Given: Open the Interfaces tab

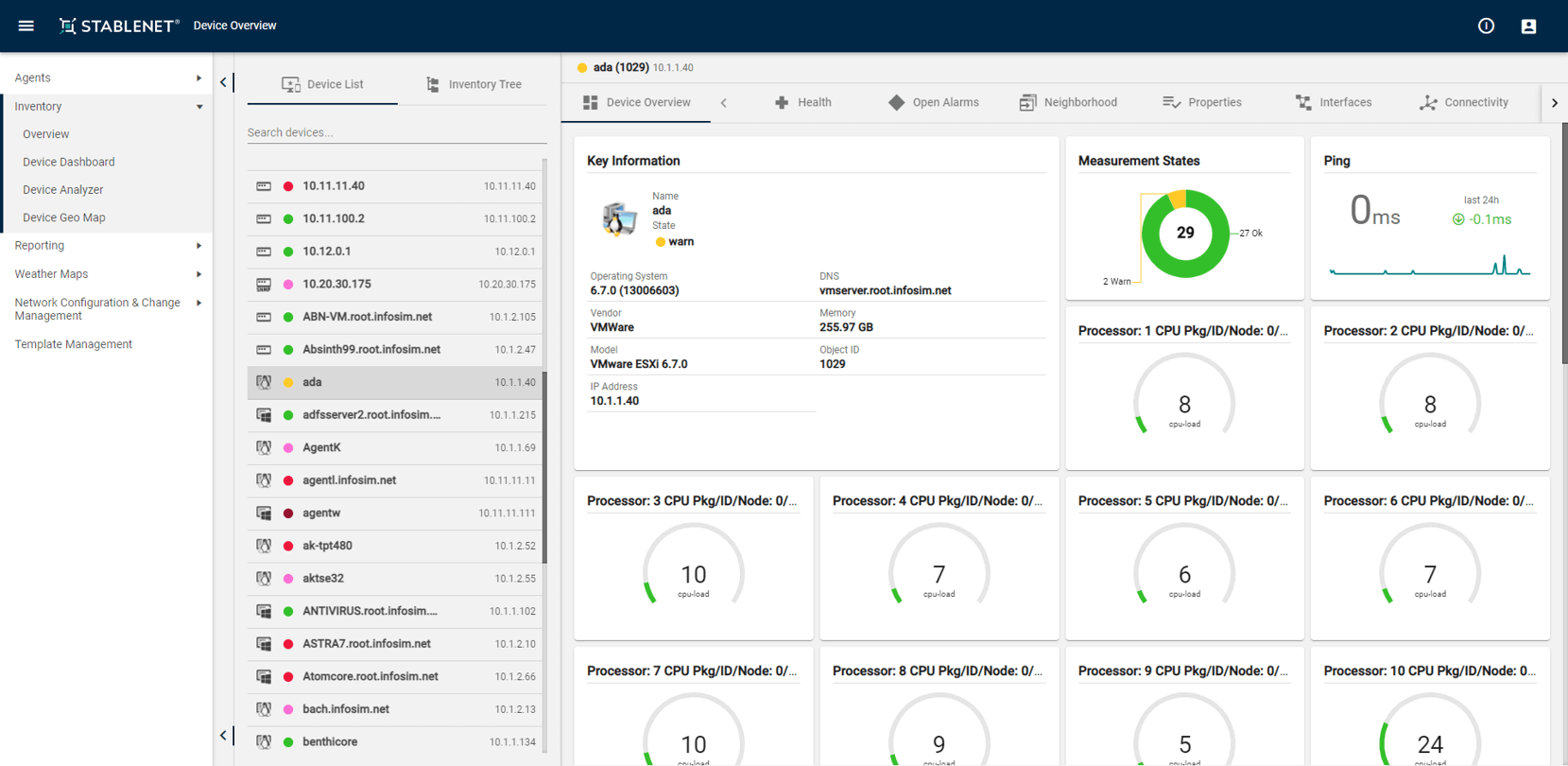Looking at the screenshot, I should 1333,102.
